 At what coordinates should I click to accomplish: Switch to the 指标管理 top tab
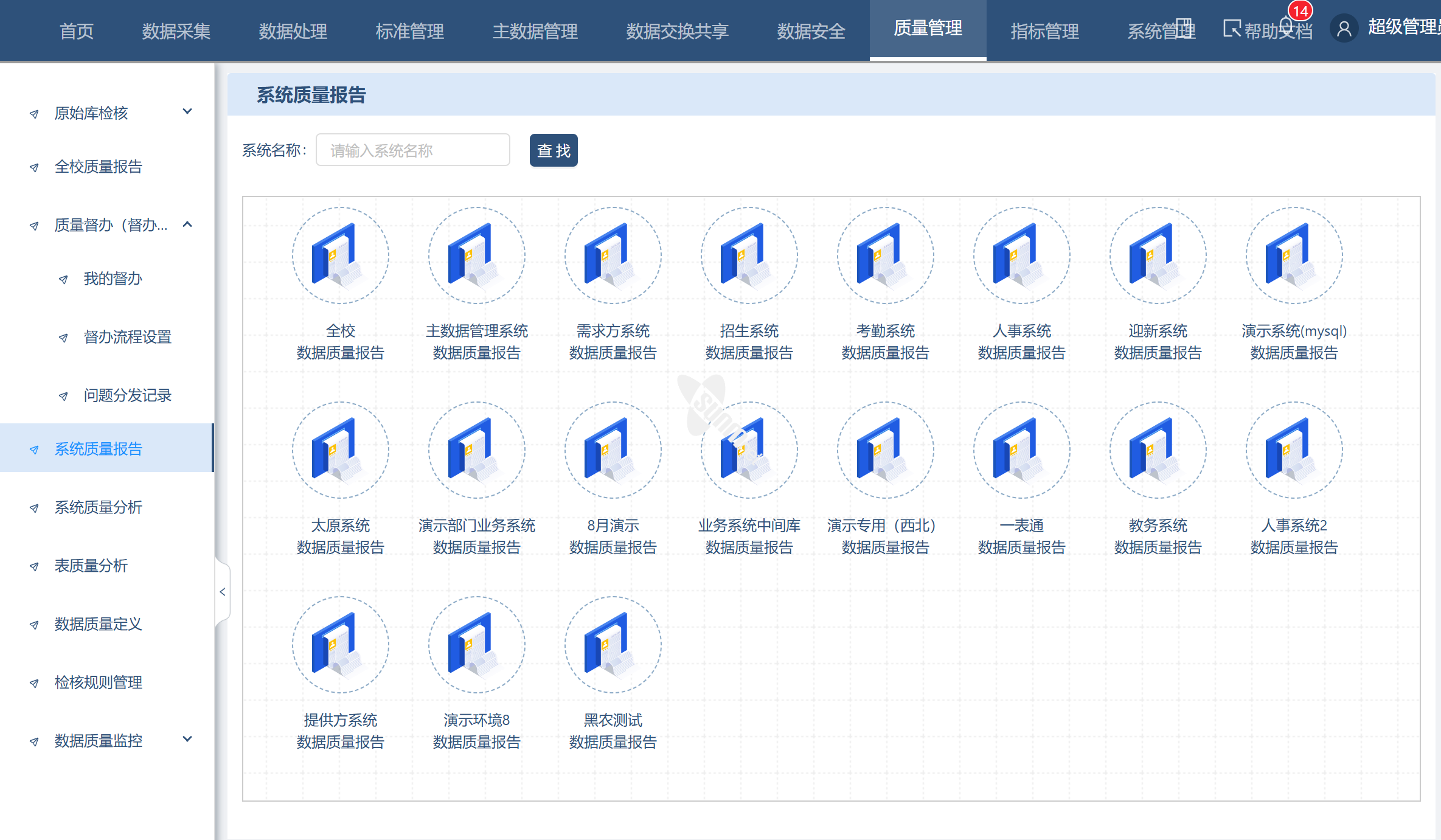1044,31
